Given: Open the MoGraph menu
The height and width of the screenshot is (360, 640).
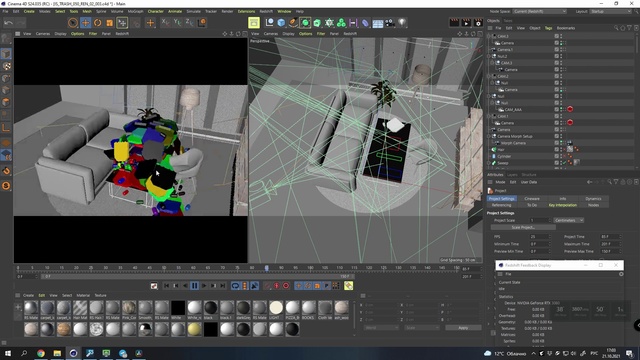Looking at the screenshot, I should point(136,11).
